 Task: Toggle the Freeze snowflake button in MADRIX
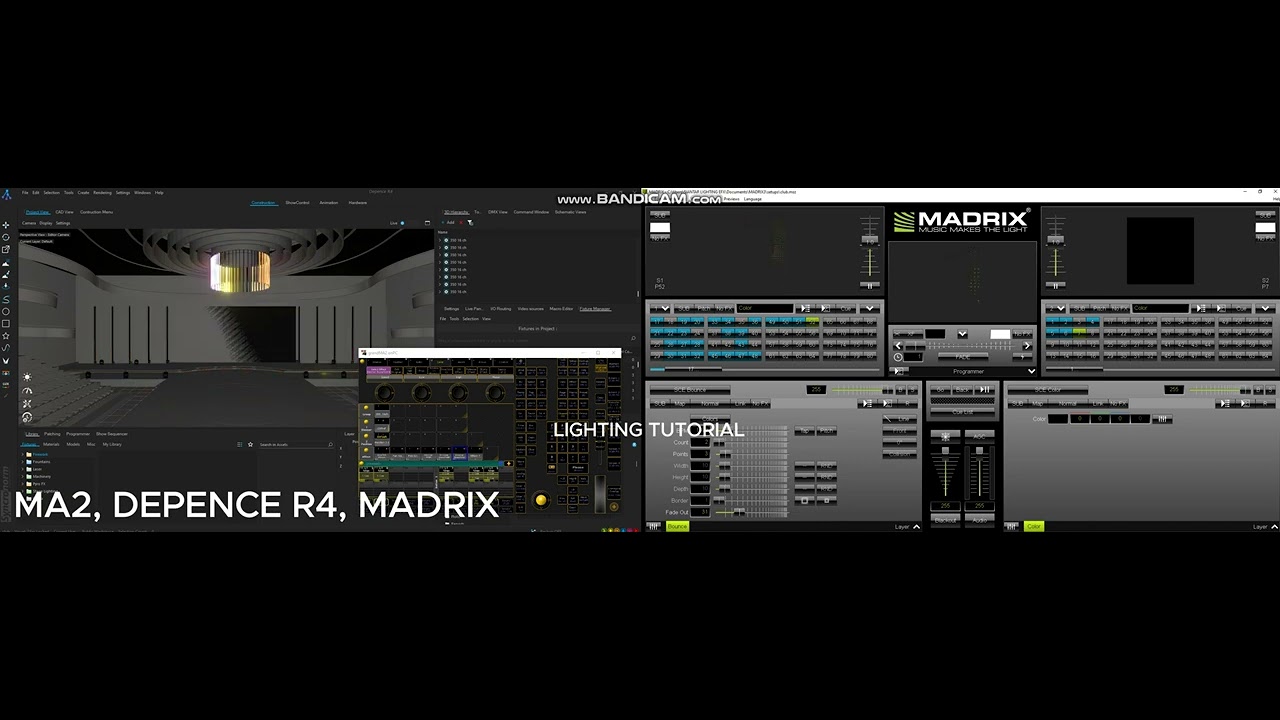945,436
